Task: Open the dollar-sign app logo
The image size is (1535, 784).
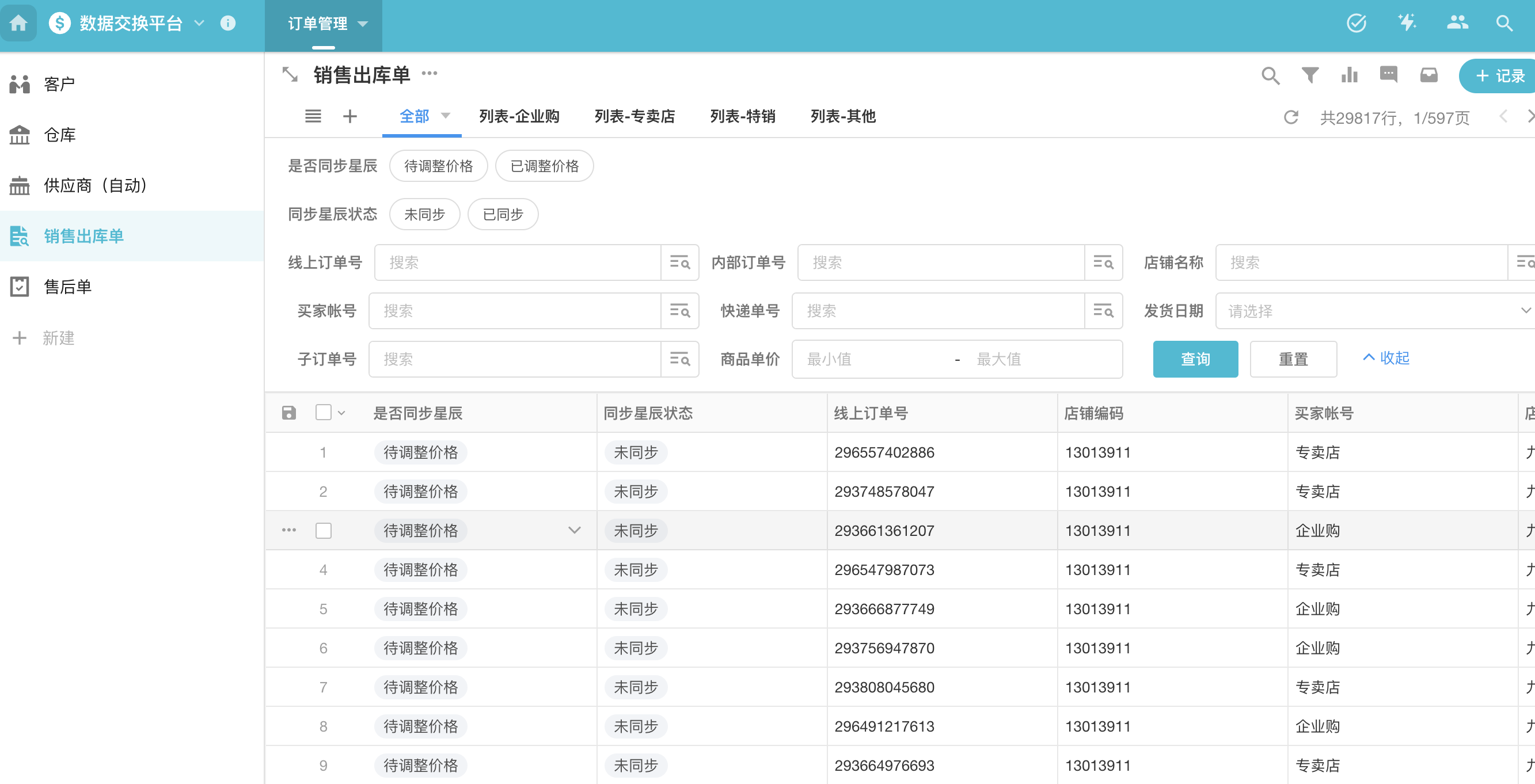Action: point(59,23)
